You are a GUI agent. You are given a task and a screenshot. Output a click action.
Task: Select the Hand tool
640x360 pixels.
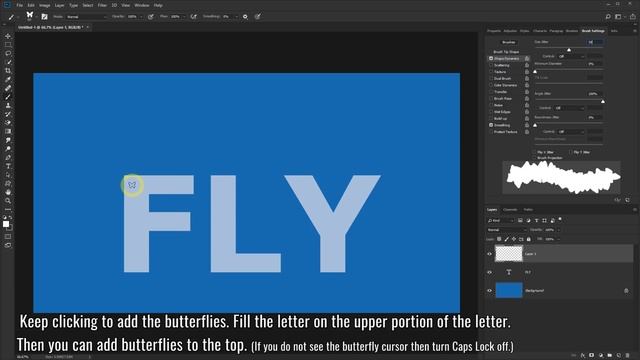(x=8, y=192)
